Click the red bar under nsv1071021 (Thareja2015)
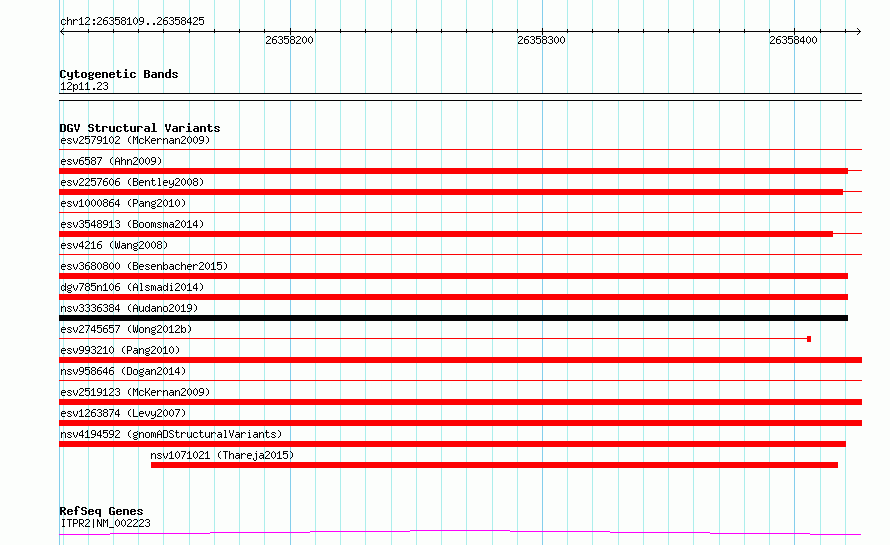Screen dimensions: 890x545 (x=494, y=465)
